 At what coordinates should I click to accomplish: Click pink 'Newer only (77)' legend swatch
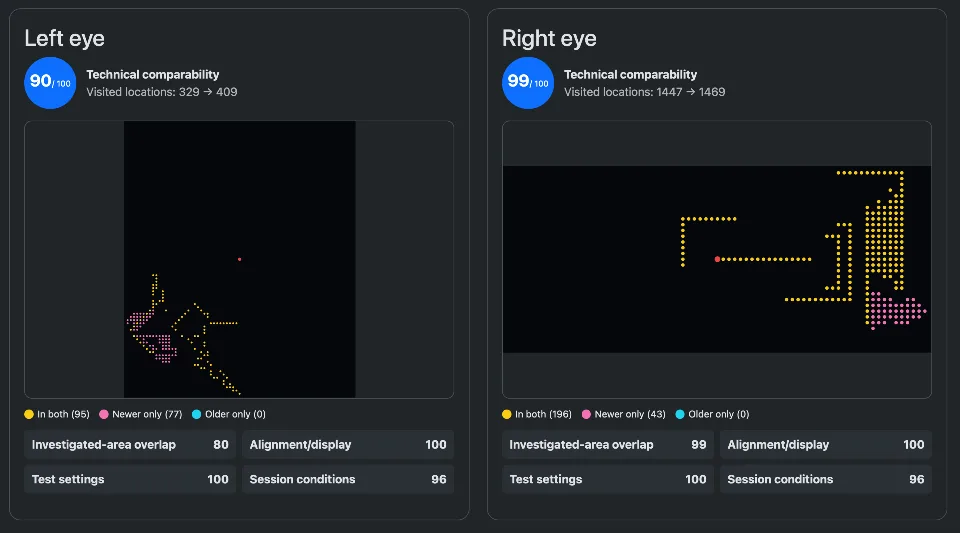103,414
